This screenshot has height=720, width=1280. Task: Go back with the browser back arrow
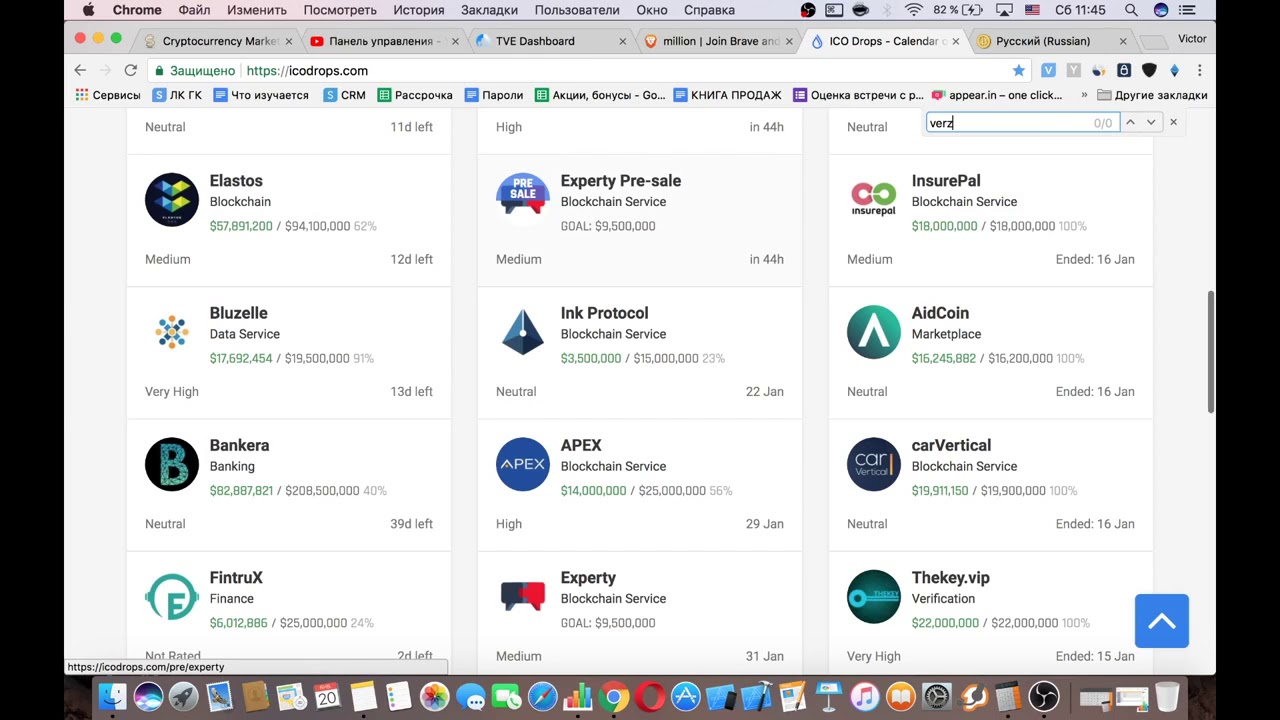(80, 71)
